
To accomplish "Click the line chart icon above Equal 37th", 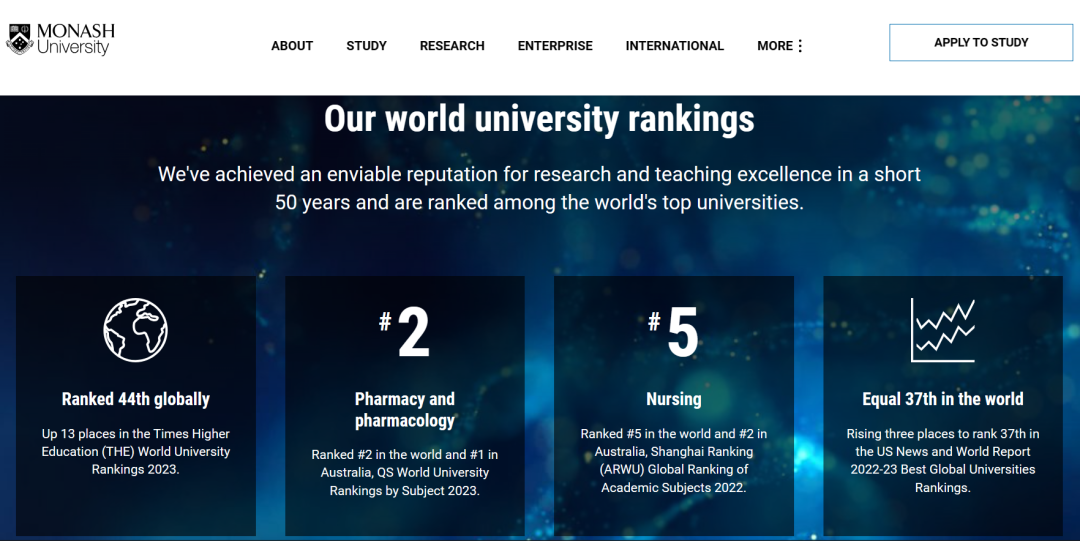I will pos(943,330).
